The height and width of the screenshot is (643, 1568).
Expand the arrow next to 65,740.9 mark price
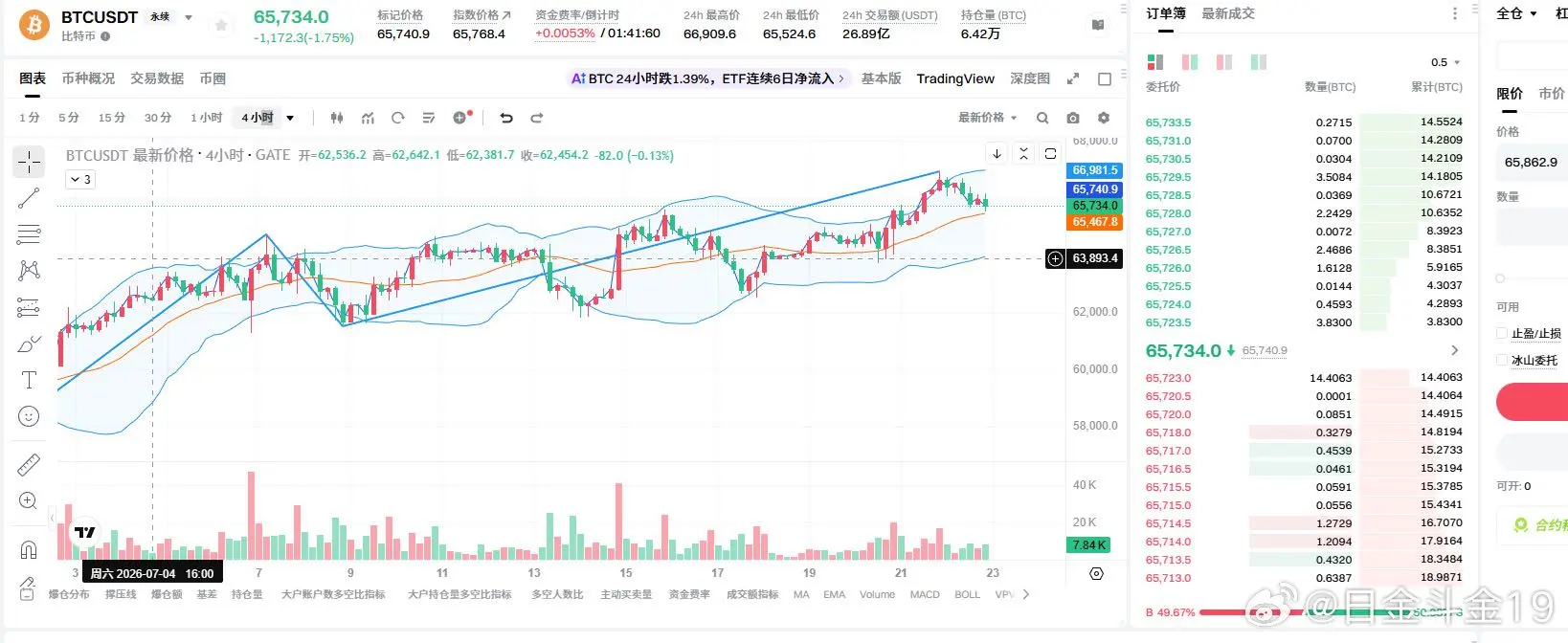click(x=1455, y=350)
